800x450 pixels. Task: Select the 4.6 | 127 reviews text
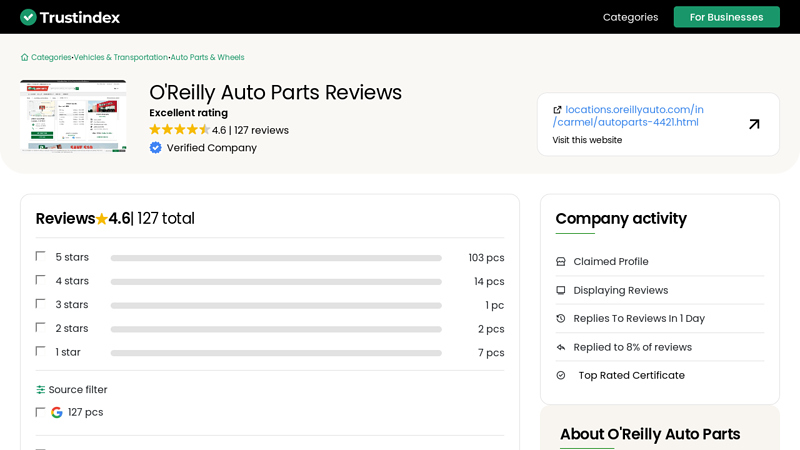(x=251, y=130)
